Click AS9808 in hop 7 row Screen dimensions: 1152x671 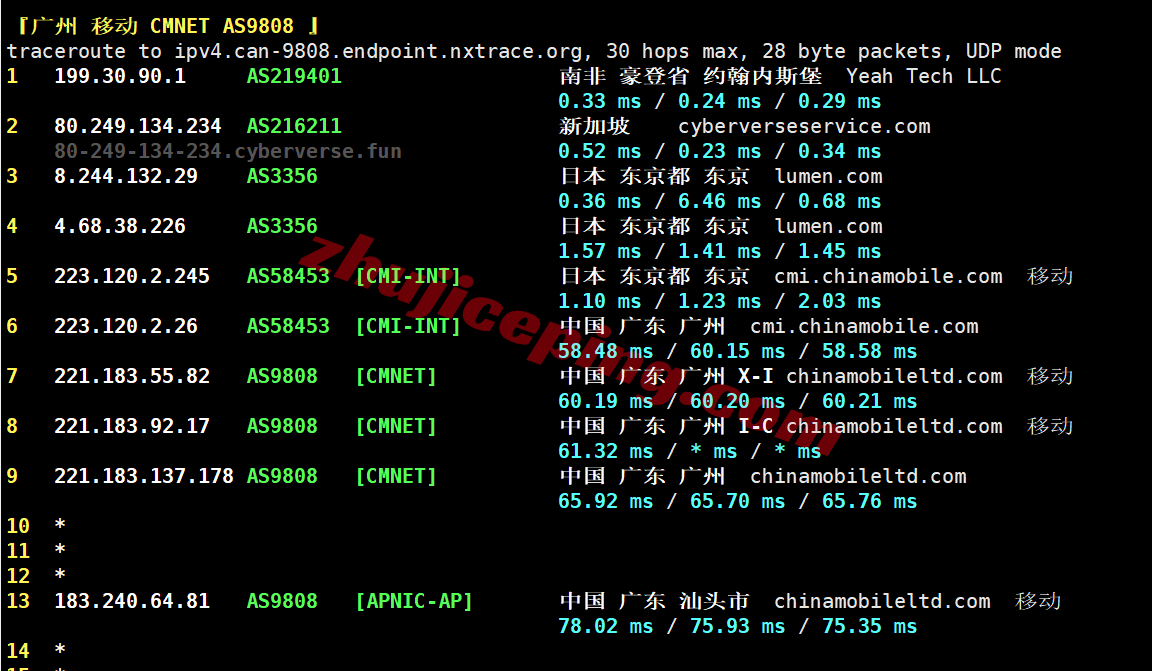(282, 376)
